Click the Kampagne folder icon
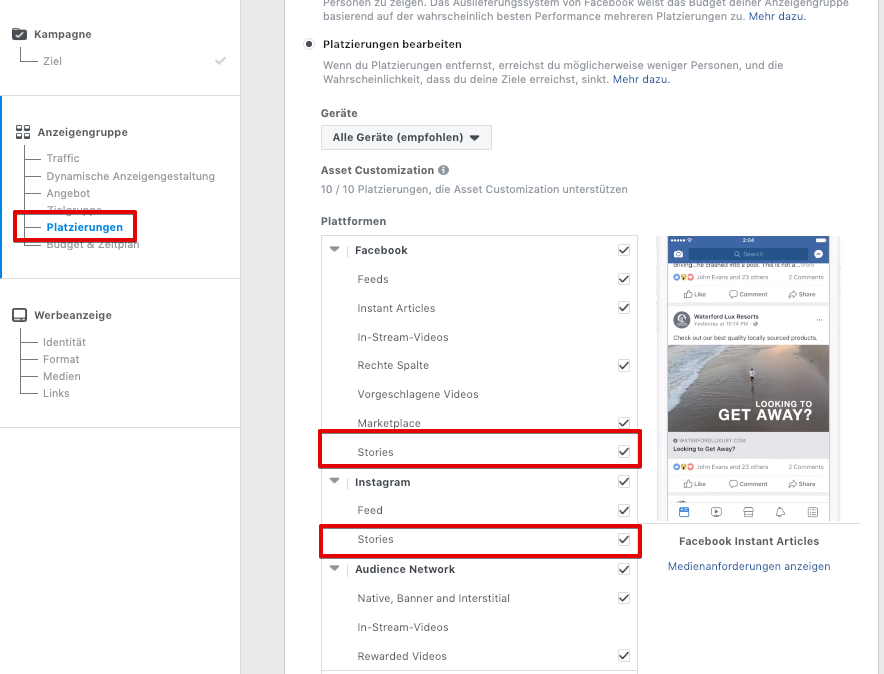 (19, 34)
